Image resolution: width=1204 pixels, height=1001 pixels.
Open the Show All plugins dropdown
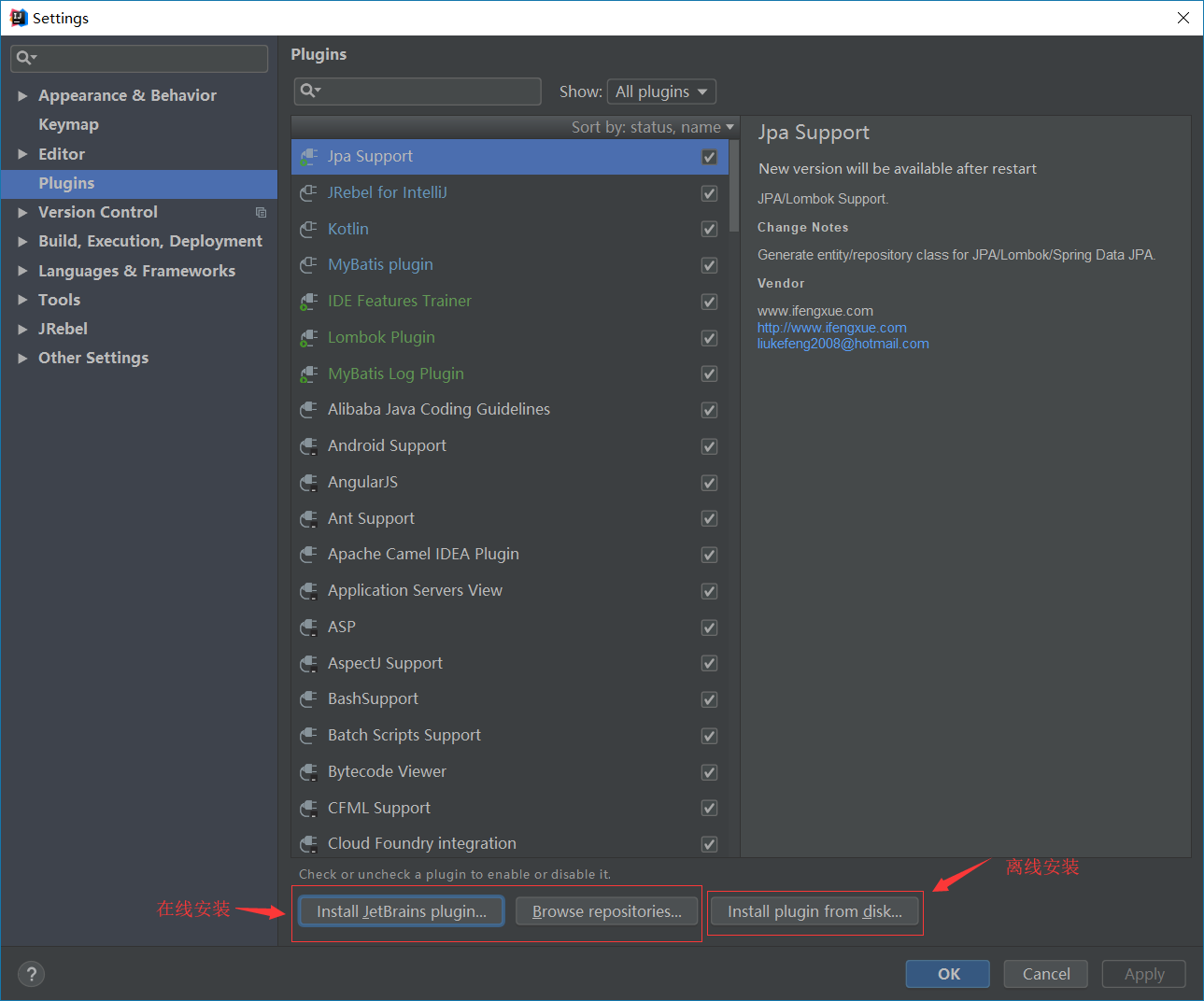[662, 92]
